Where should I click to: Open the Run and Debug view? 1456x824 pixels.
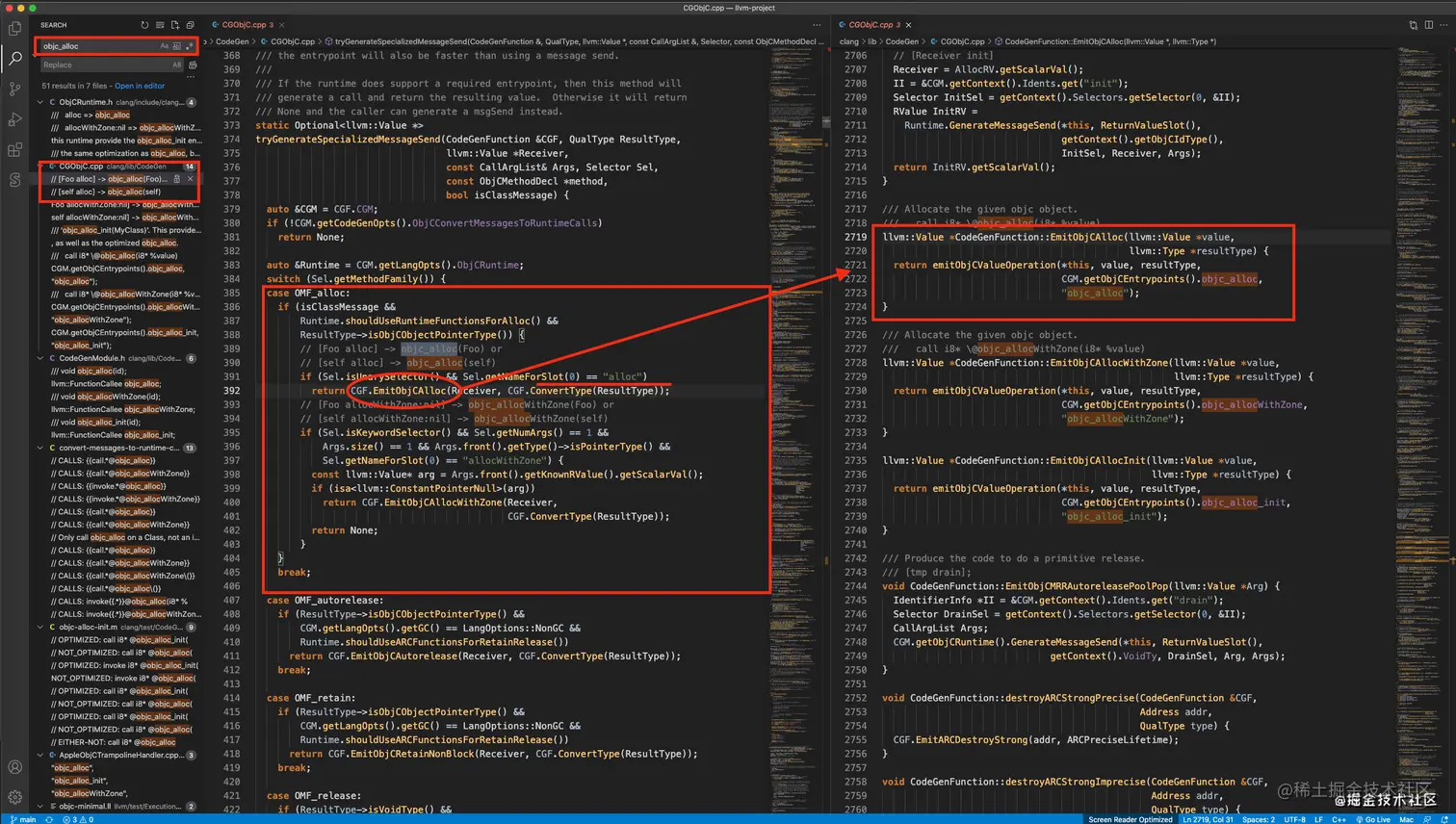click(x=14, y=119)
